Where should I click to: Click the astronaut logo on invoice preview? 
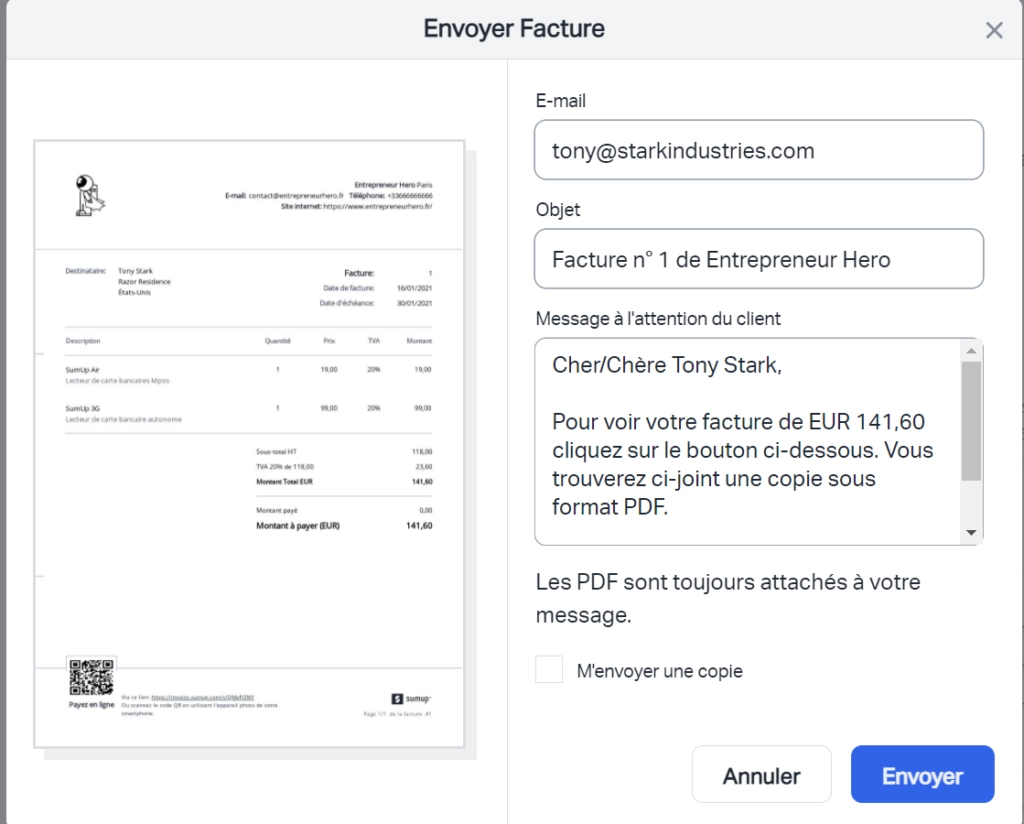[89, 195]
